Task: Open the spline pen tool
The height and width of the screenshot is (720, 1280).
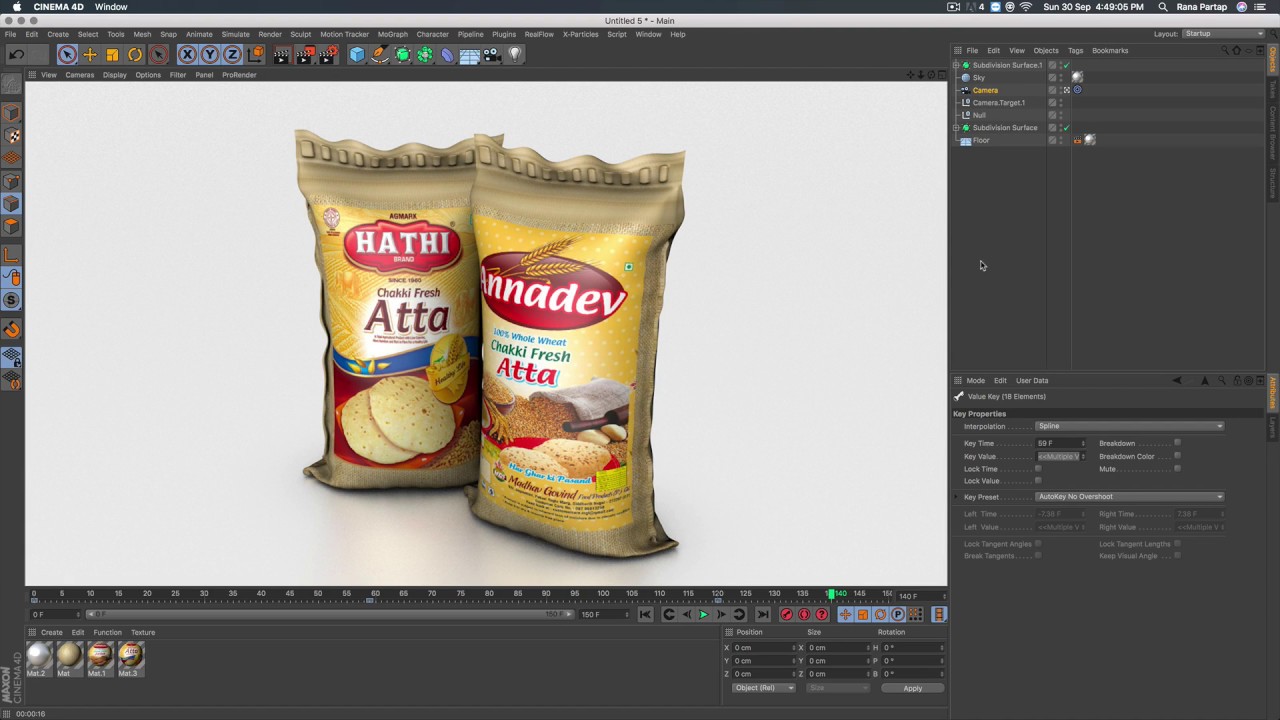Action: coord(380,55)
